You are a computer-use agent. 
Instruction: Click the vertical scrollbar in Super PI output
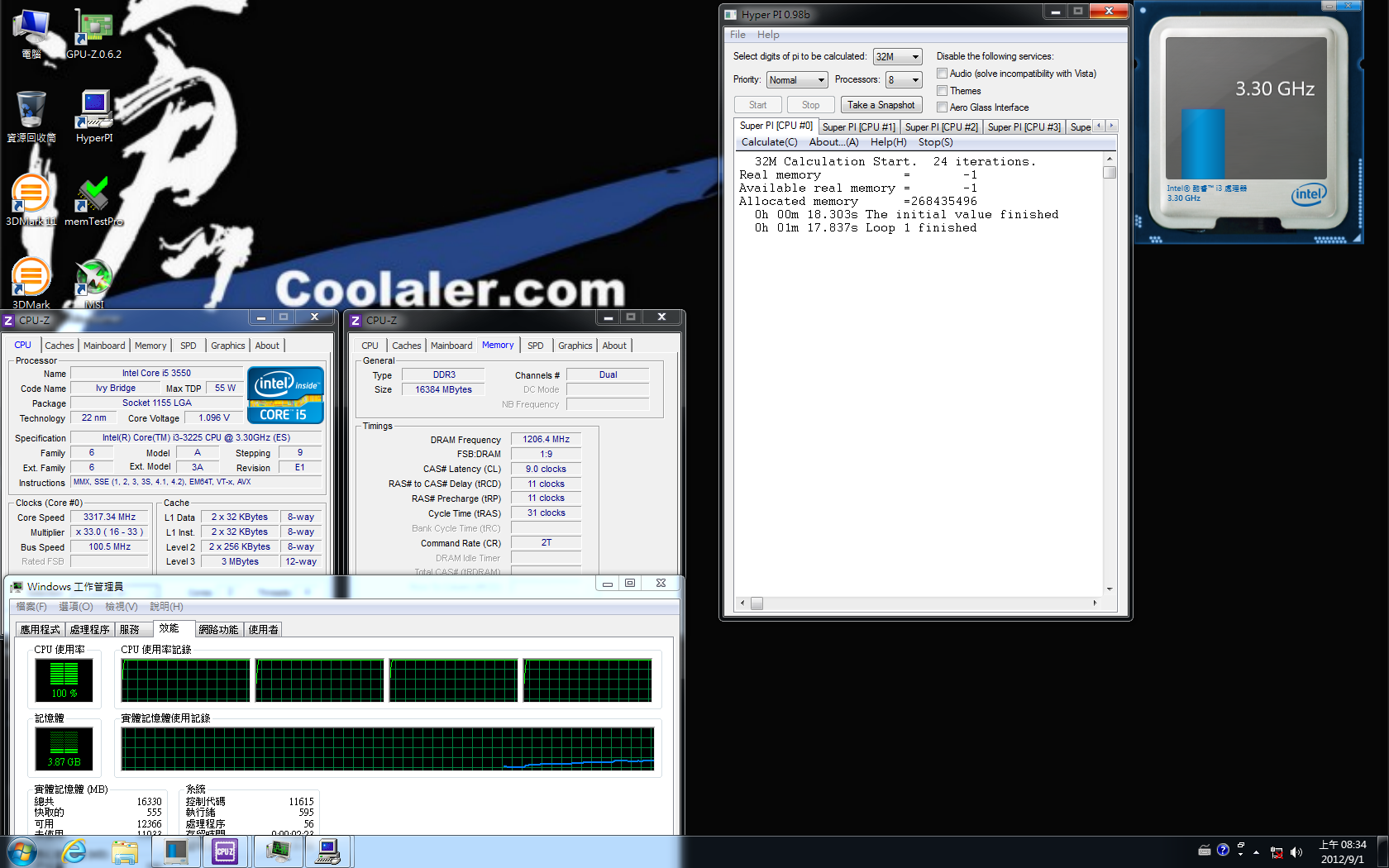pyautogui.click(x=1110, y=374)
